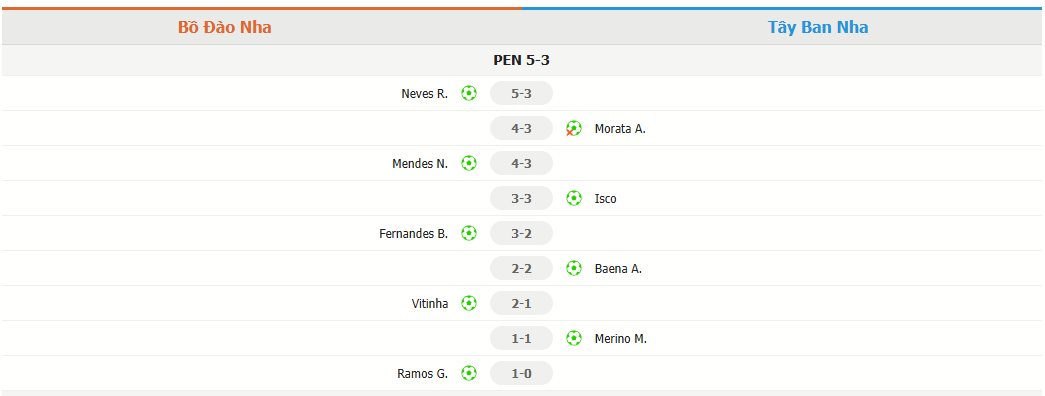Click Morata's missed penalty icon
1045x396 pixels.
[x=573, y=129]
